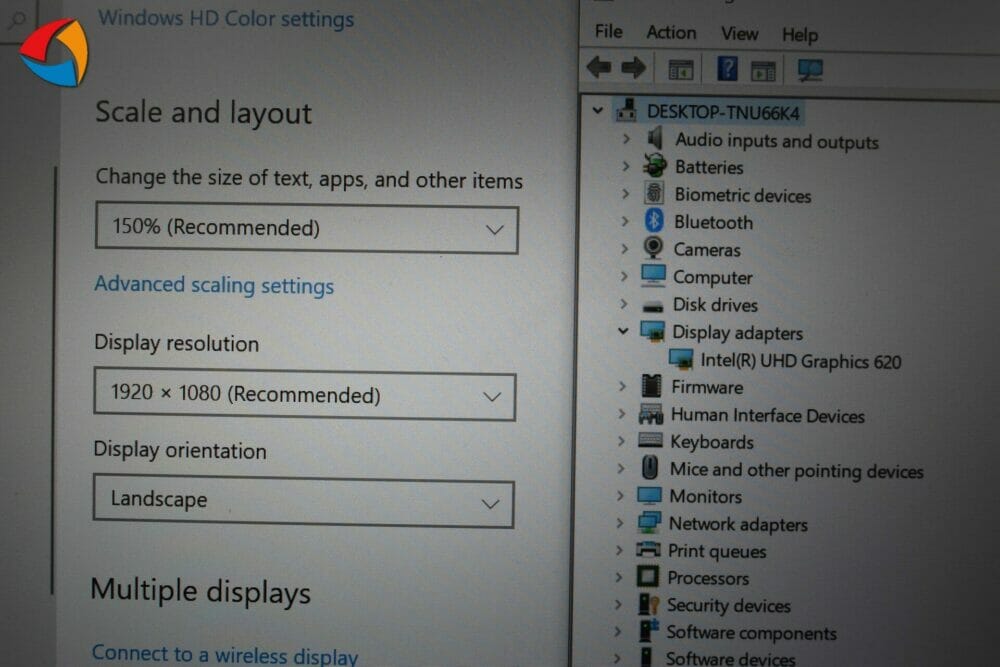Select the DESKTOP-TNU66K4 computer name label

tap(723, 112)
